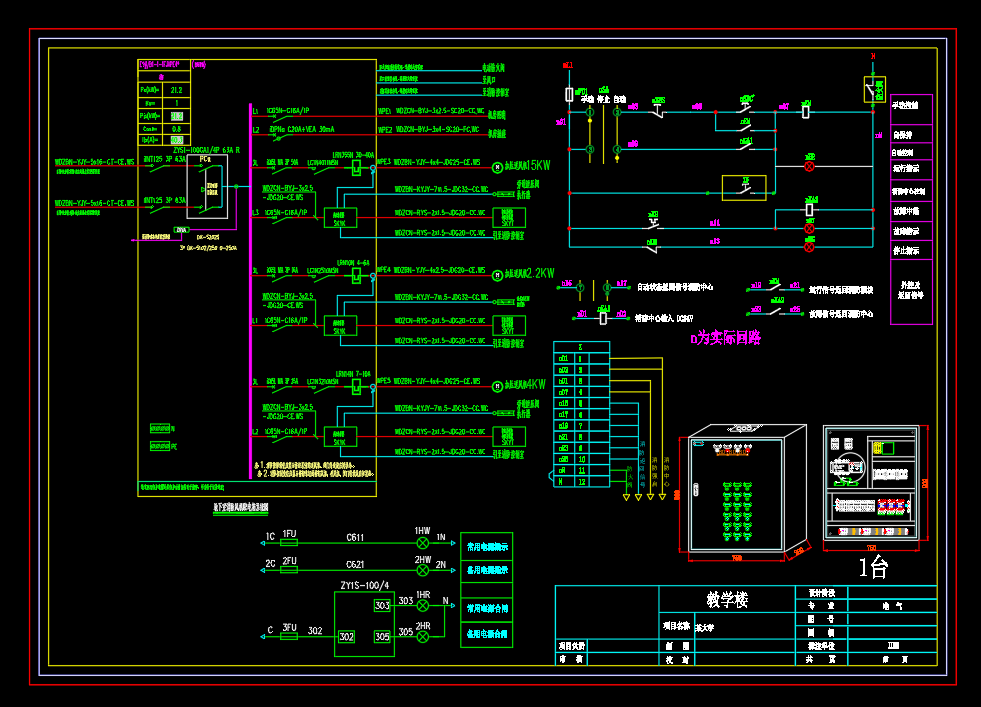Select the 2.2KW fan load text
This screenshot has height=707, width=981.
click(x=529, y=273)
